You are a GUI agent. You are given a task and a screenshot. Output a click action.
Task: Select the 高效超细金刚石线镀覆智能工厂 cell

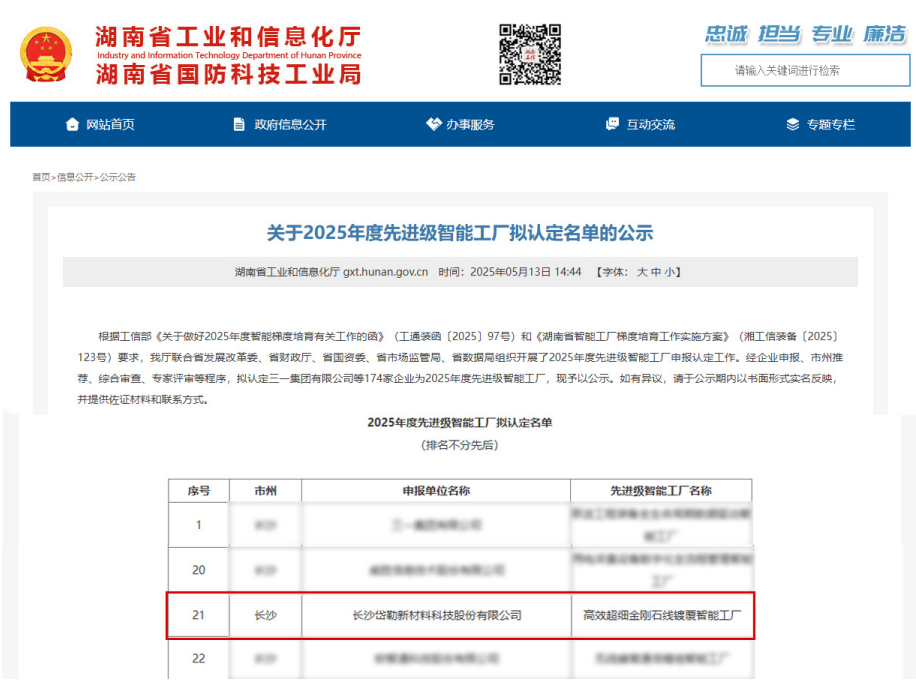click(661, 615)
